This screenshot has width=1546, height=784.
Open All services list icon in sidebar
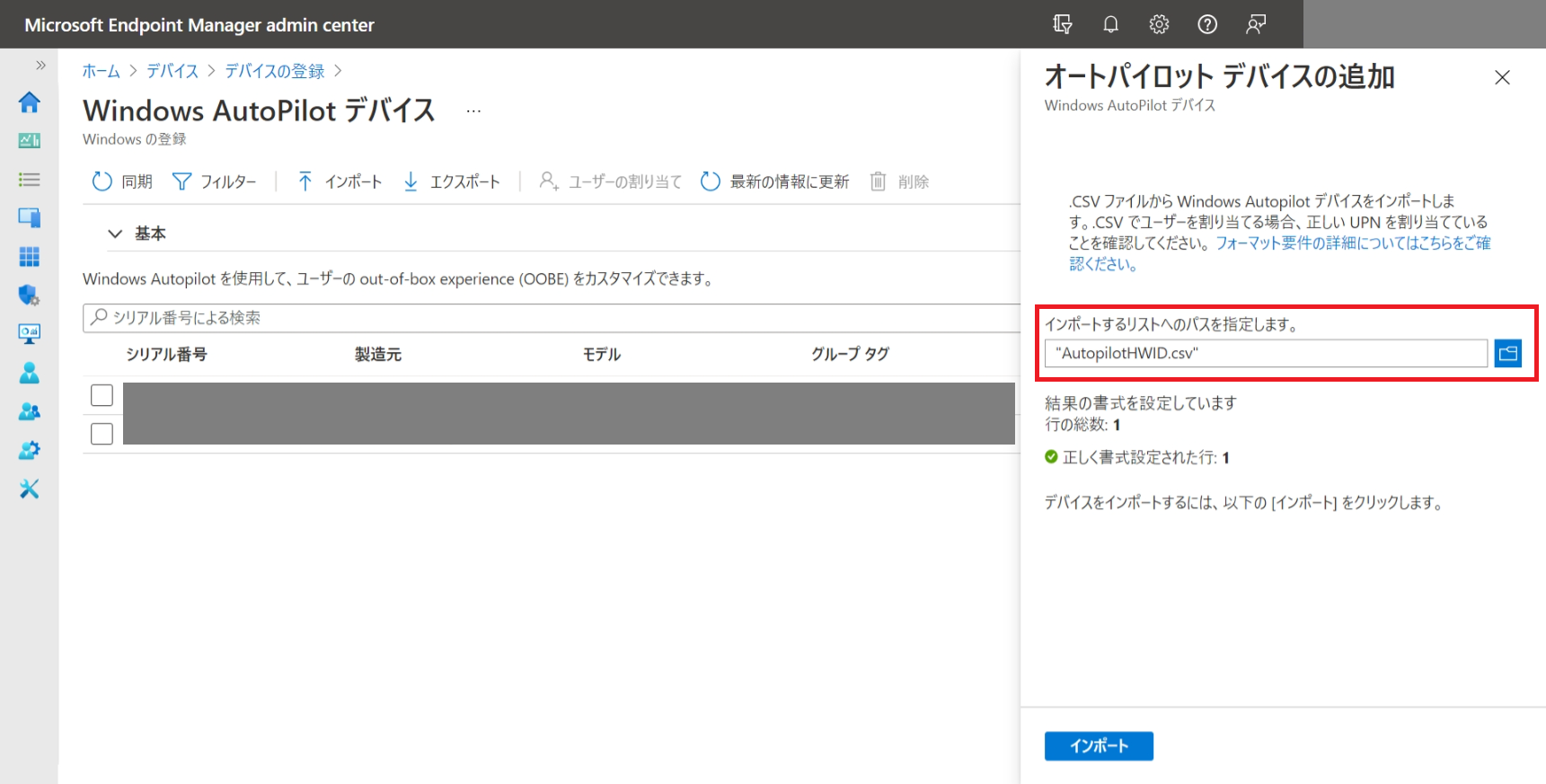click(29, 180)
